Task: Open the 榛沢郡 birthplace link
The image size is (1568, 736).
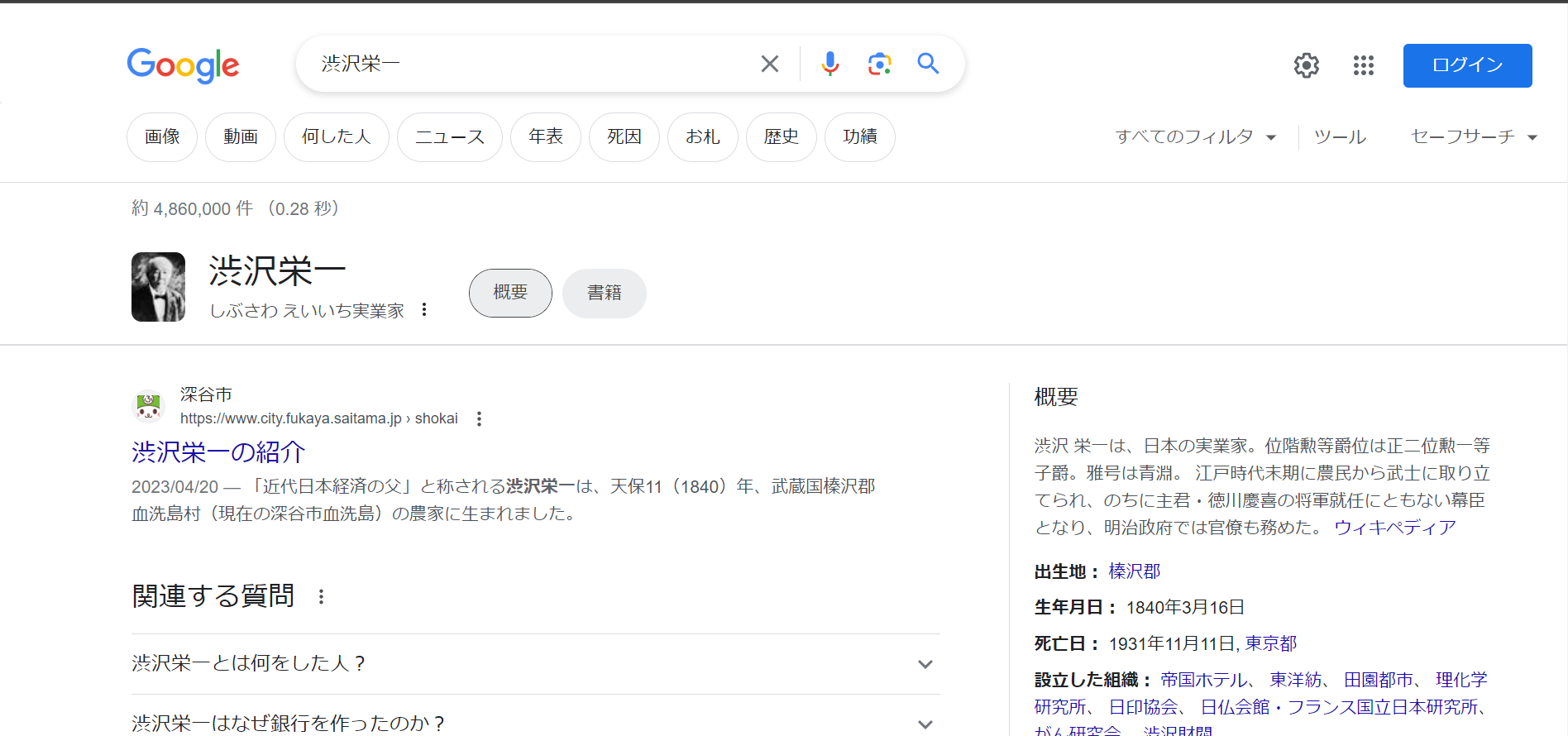Action: click(1135, 571)
